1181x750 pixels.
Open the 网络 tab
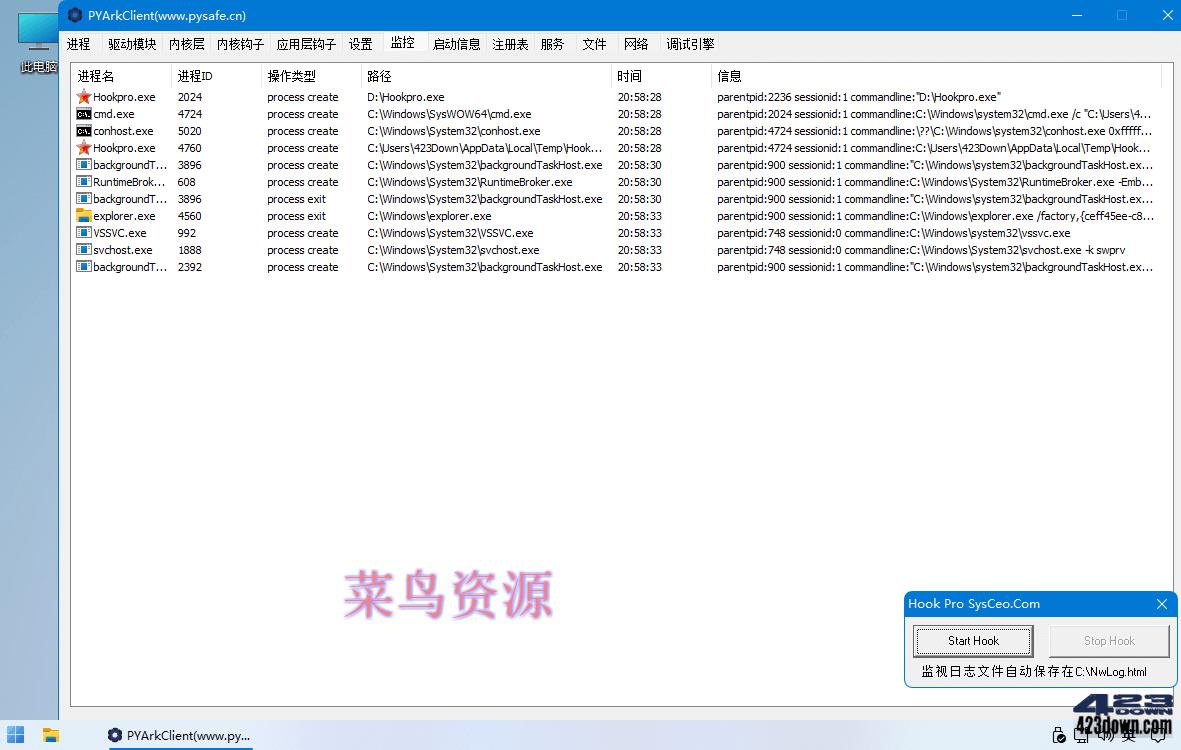tap(636, 44)
